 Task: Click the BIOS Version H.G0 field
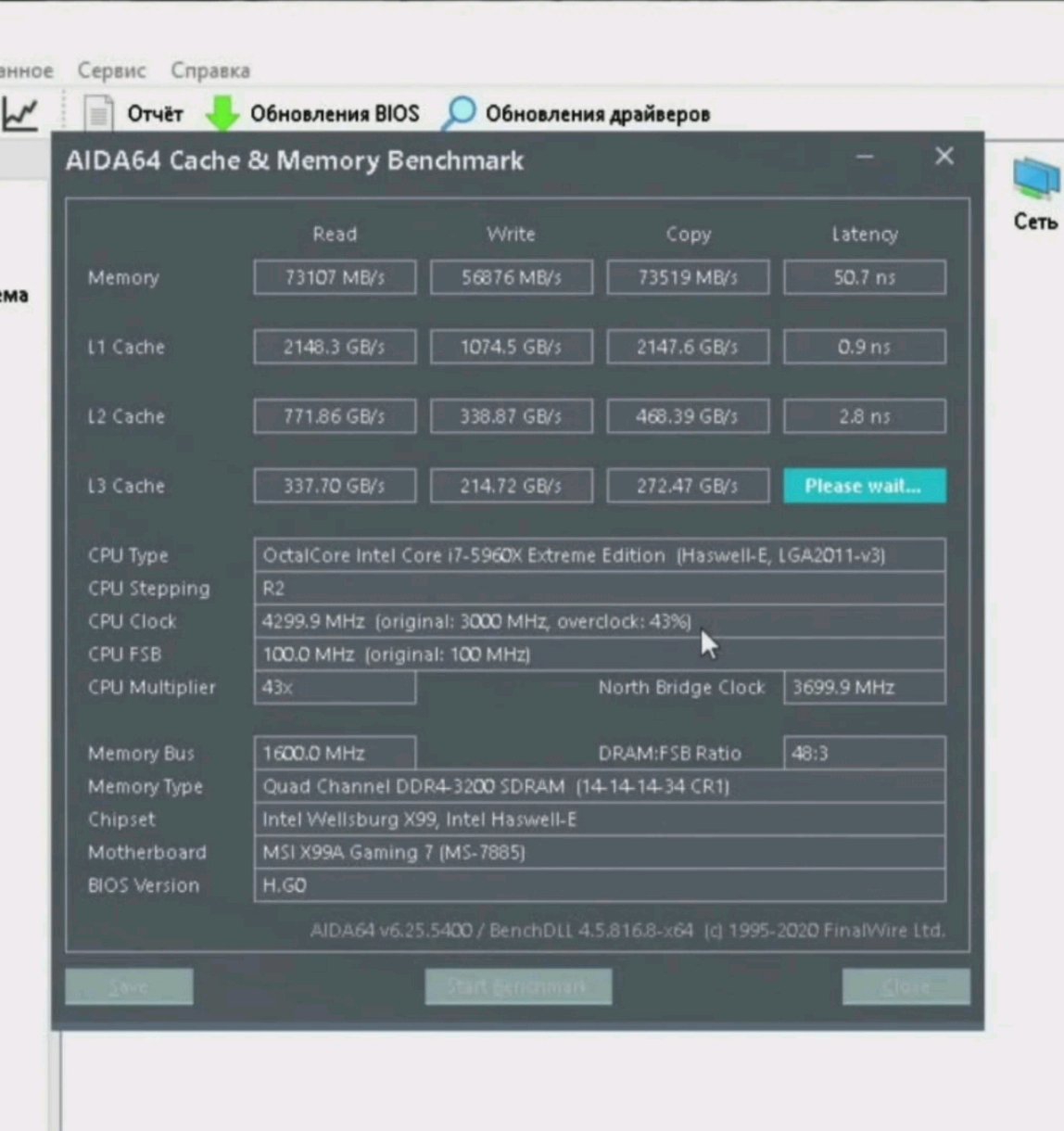[x=600, y=885]
